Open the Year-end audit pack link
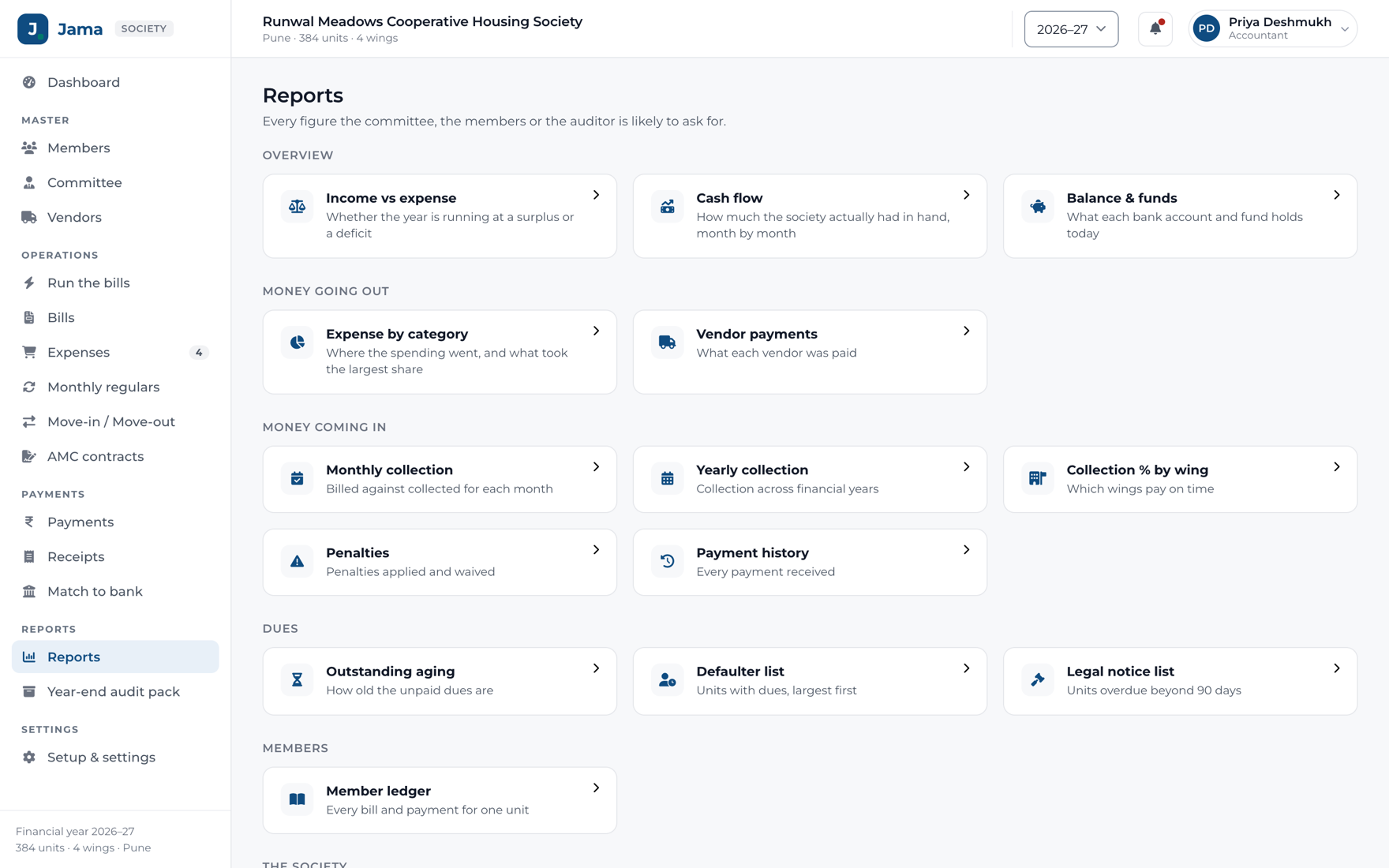This screenshot has width=1389, height=868. pyautogui.click(x=115, y=691)
